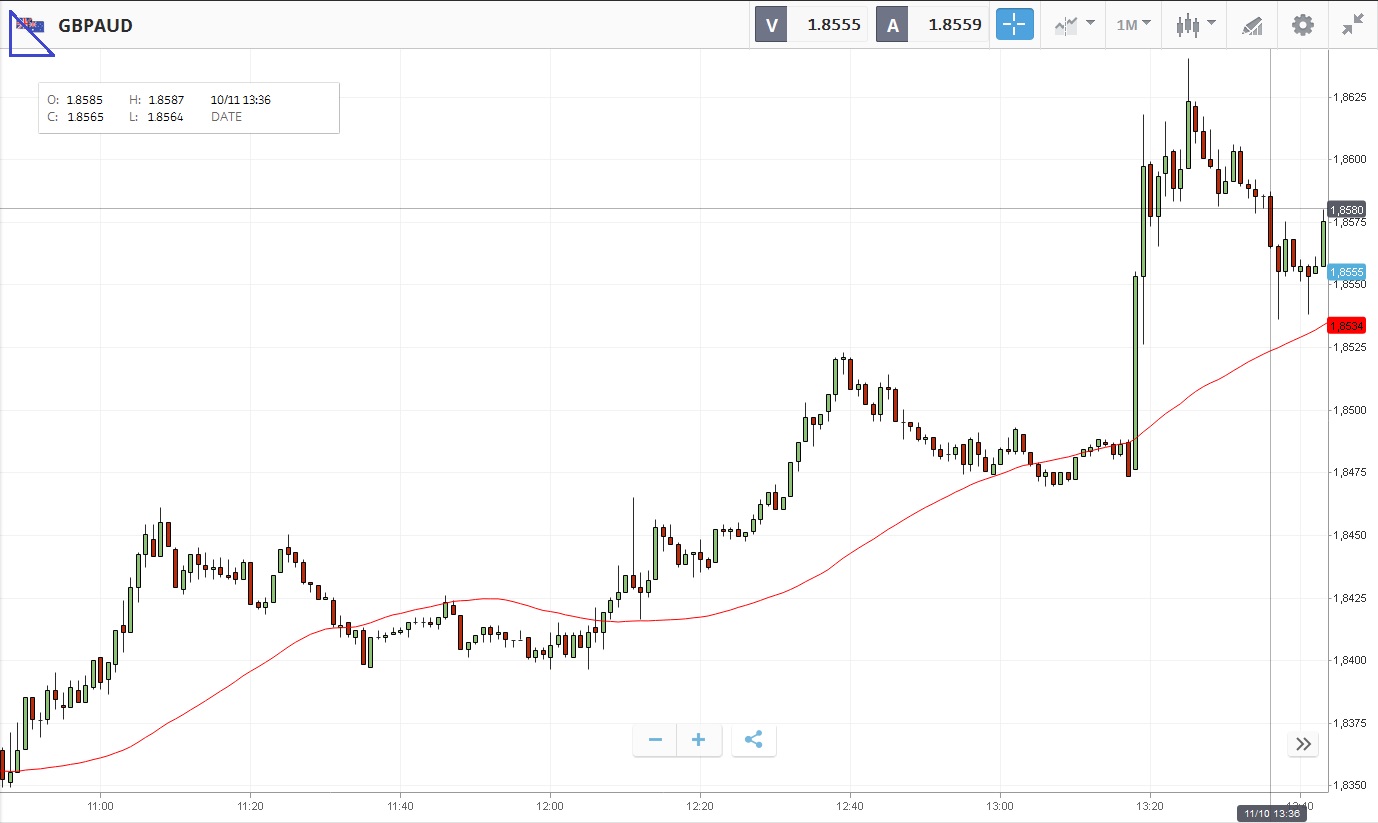The width and height of the screenshot is (1378, 823).
Task: Open chart settings gear
Action: tap(1302, 25)
